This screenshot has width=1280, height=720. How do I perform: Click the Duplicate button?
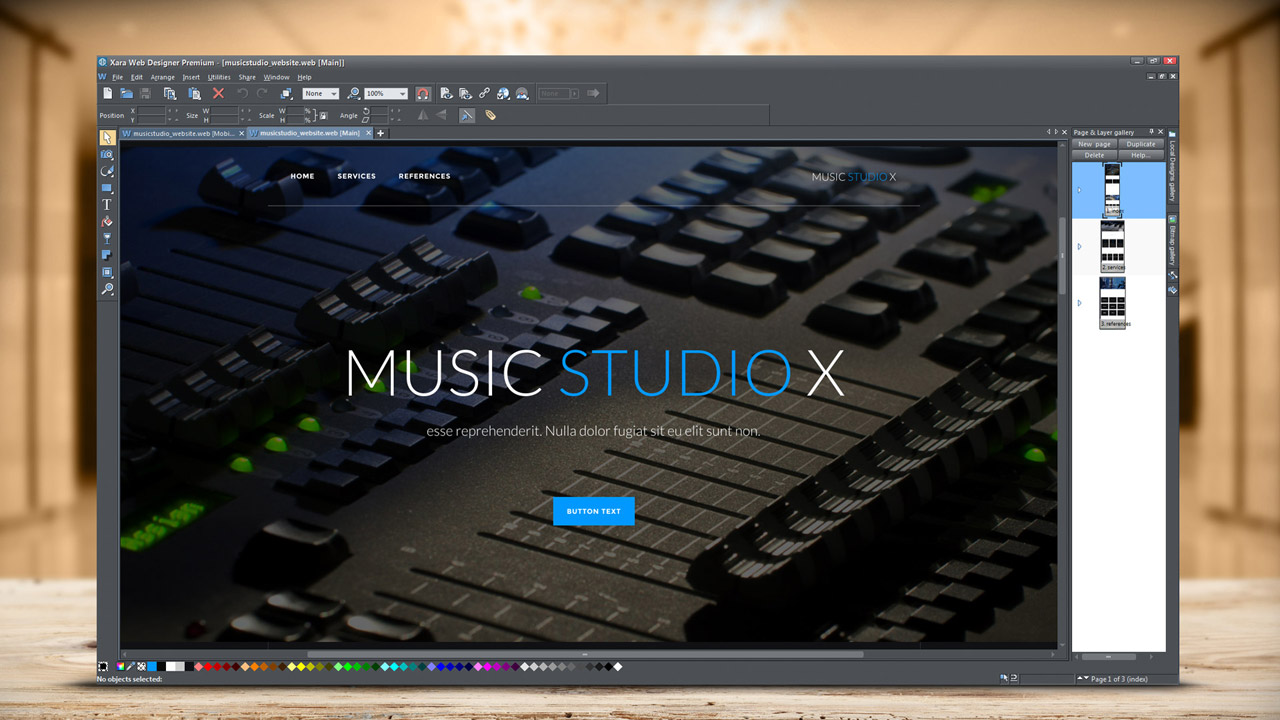[x=1141, y=144]
